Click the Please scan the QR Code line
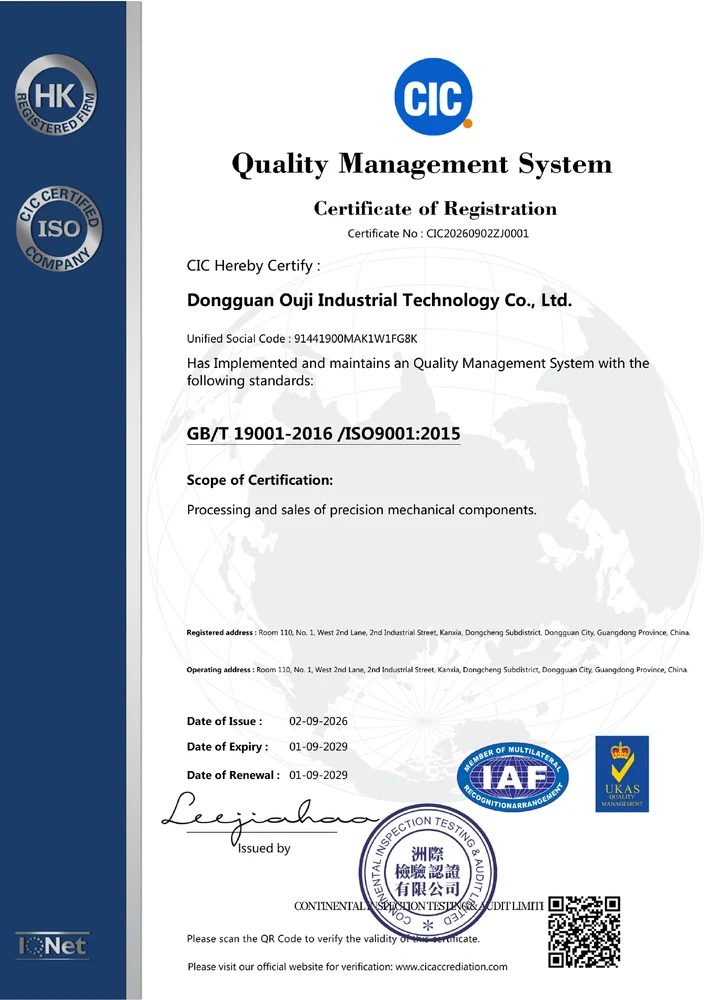707x1000 pixels. [333, 939]
